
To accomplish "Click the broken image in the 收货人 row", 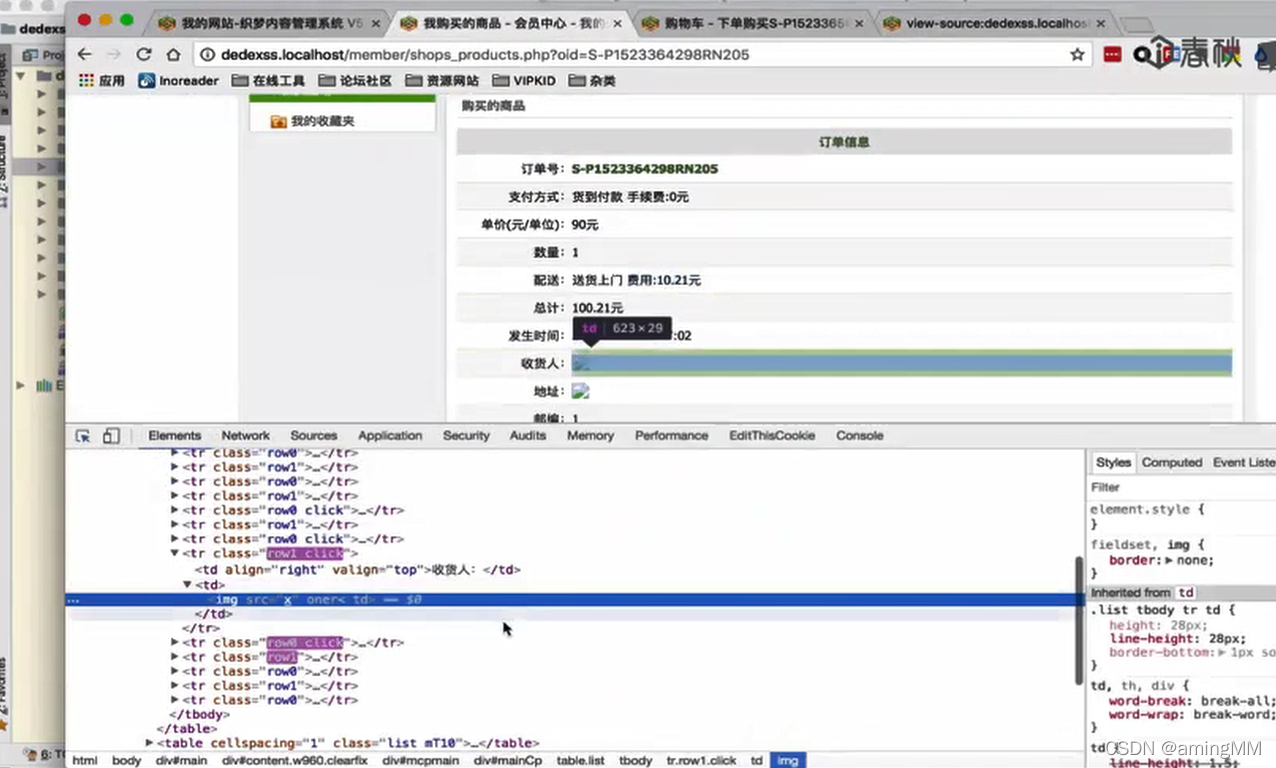I will pyautogui.click(x=580, y=363).
